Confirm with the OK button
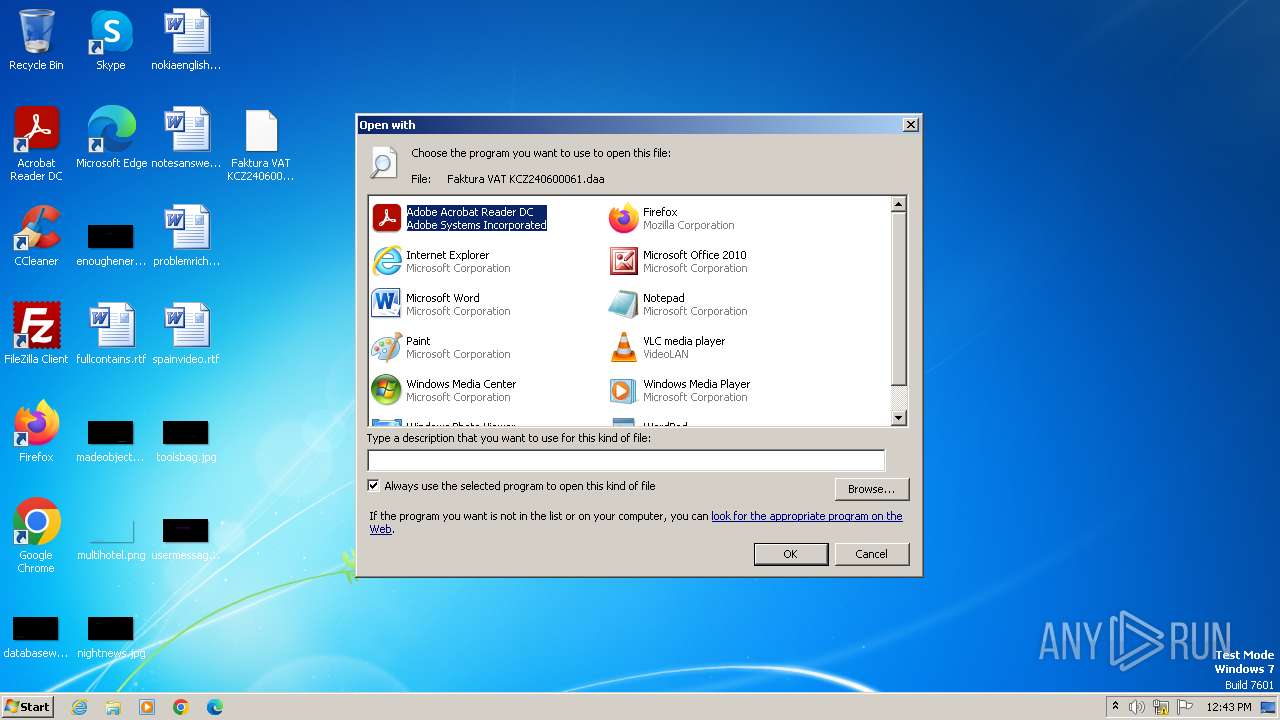This screenshot has height=720, width=1280. [x=790, y=554]
